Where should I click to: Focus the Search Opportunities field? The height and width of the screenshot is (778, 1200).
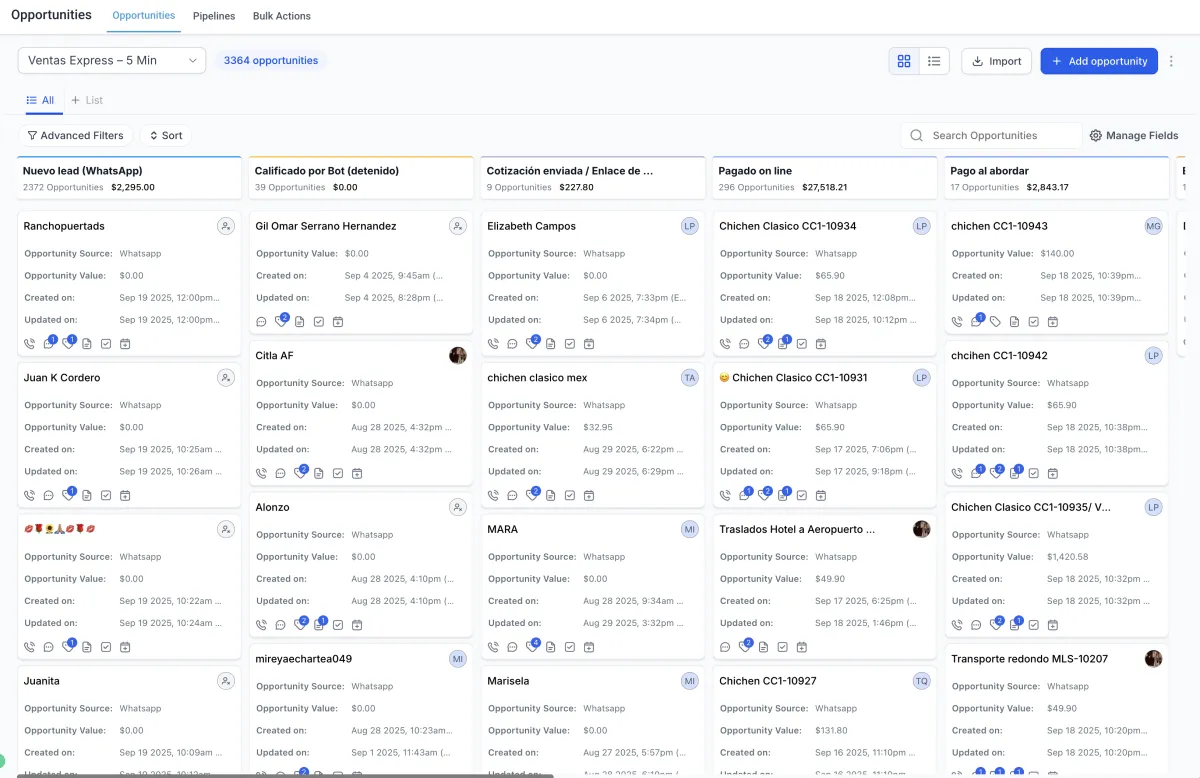tap(991, 135)
